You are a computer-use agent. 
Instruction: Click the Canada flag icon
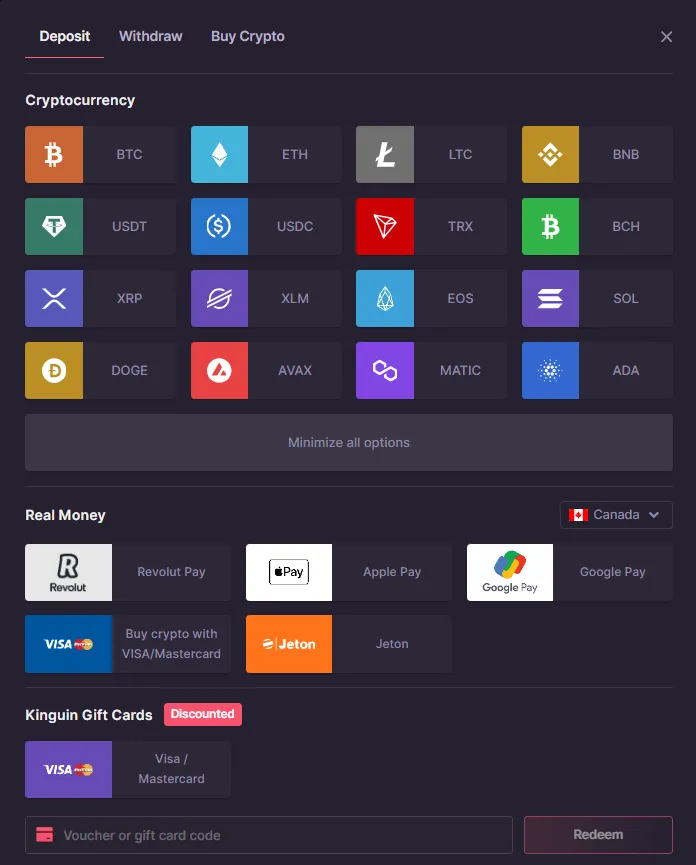tap(578, 515)
